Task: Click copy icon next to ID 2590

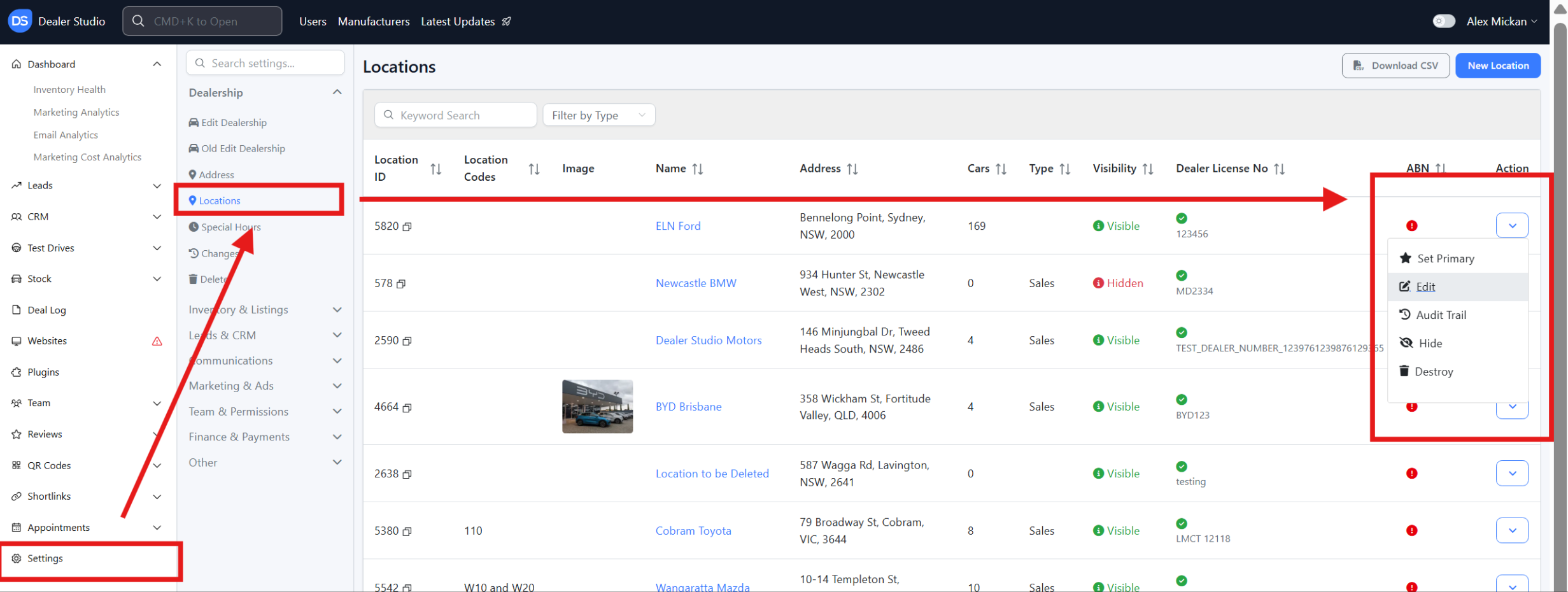Action: 407,341
